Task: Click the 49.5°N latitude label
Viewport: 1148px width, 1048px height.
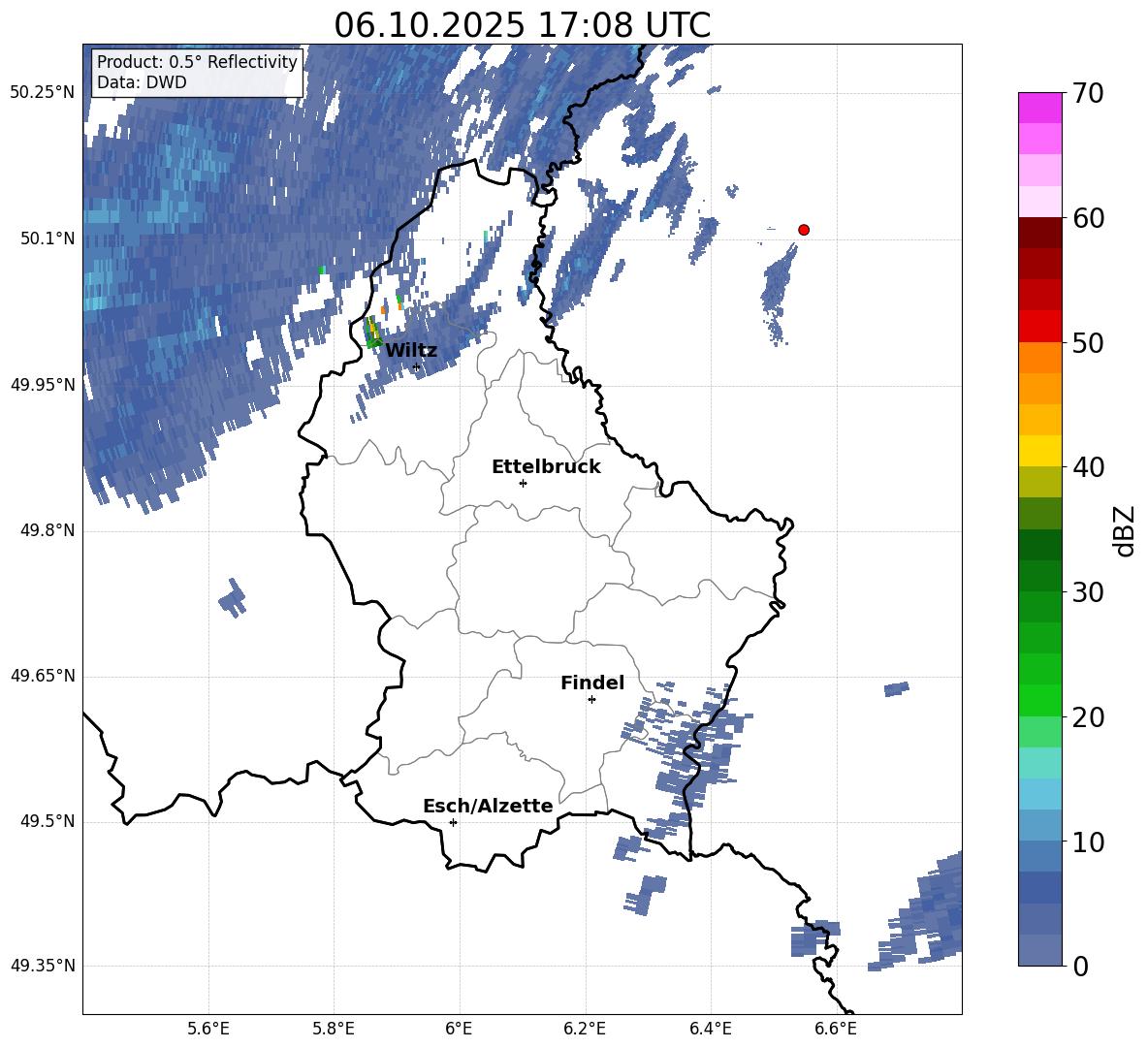Action: [x=48, y=822]
